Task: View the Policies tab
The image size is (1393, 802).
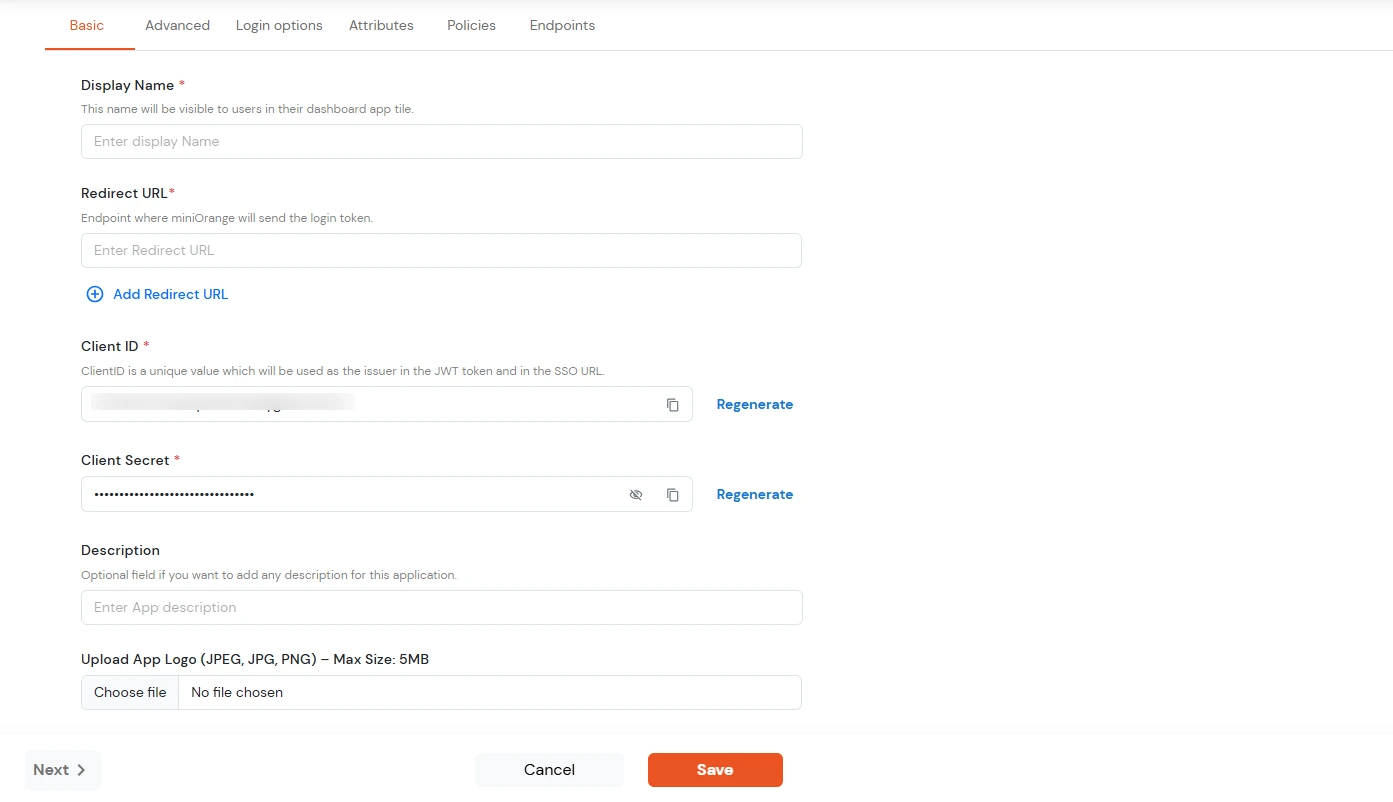Action: [x=471, y=25]
